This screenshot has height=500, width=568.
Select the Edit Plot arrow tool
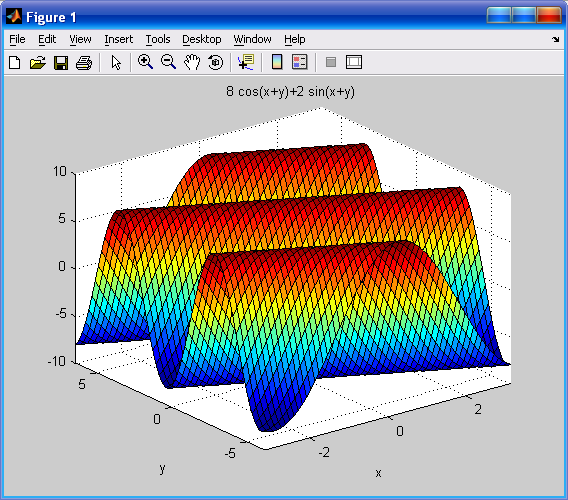(x=116, y=62)
